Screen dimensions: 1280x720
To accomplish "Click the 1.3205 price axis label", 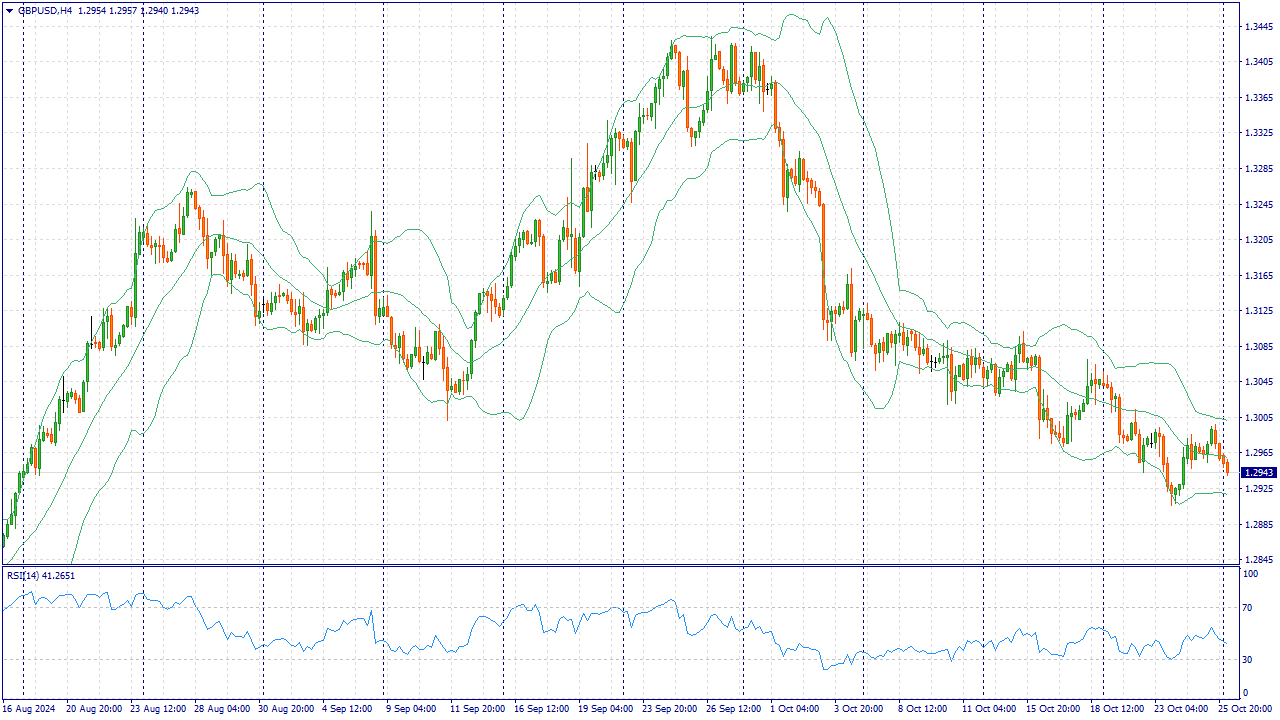I will pyautogui.click(x=1258, y=240).
